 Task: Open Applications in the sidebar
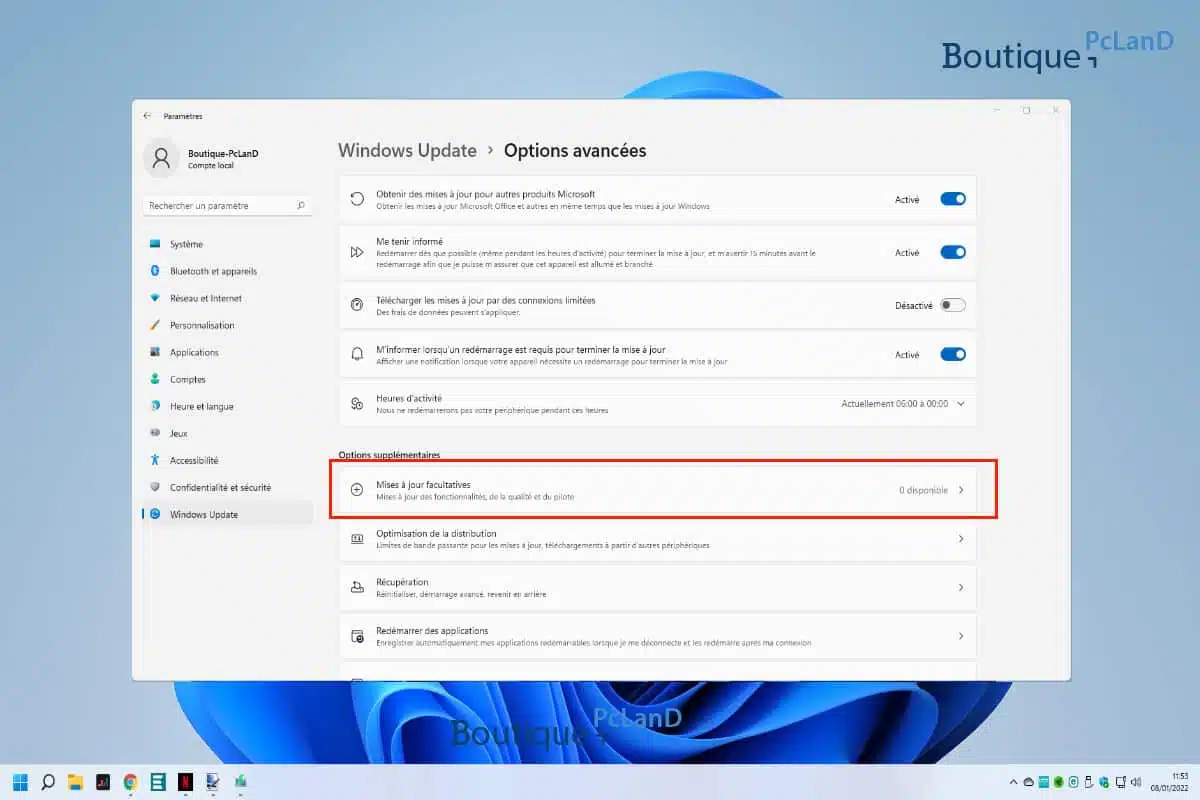(228, 352)
